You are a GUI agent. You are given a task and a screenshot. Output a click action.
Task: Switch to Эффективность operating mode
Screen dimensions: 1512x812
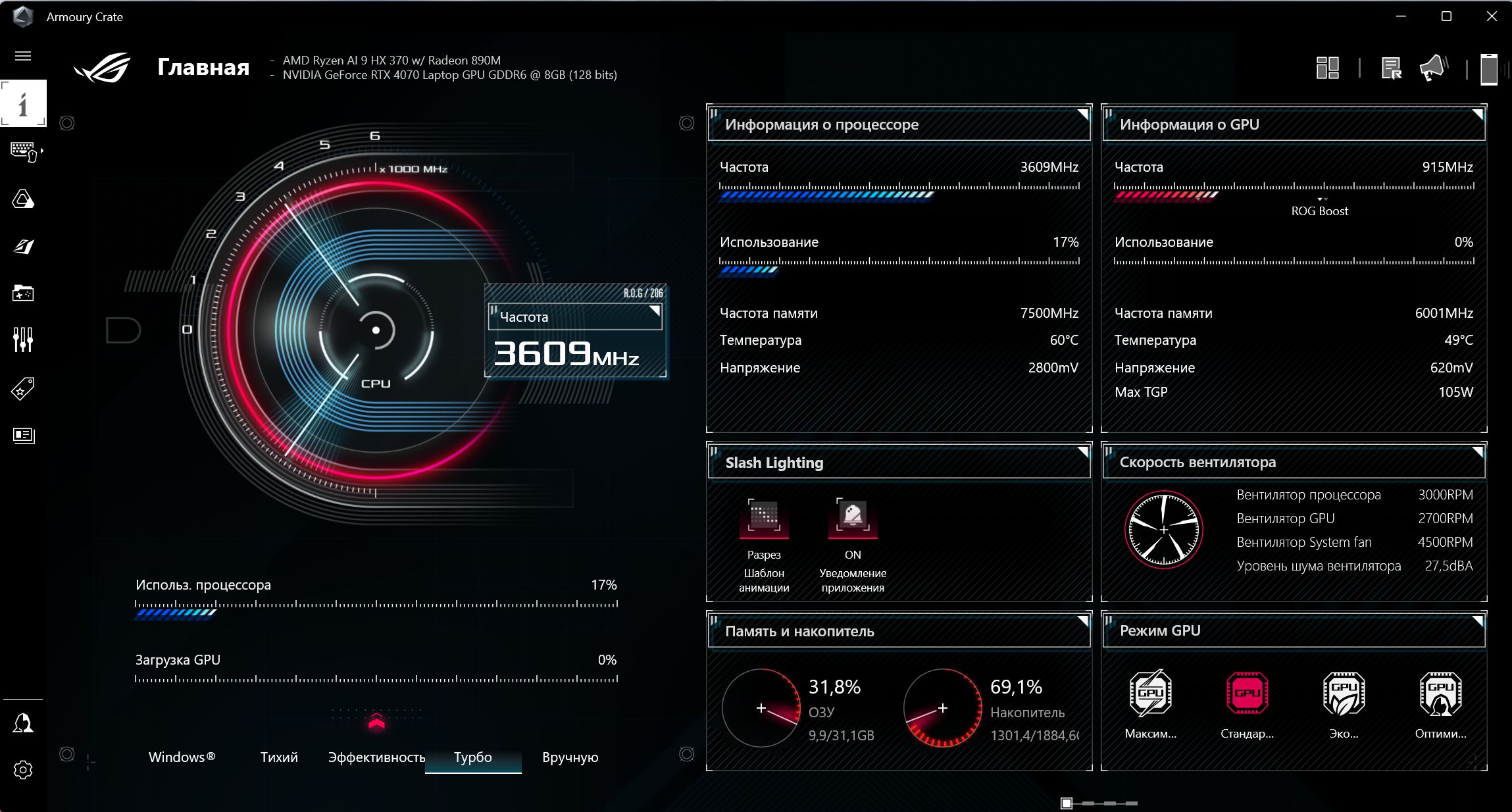tap(376, 757)
